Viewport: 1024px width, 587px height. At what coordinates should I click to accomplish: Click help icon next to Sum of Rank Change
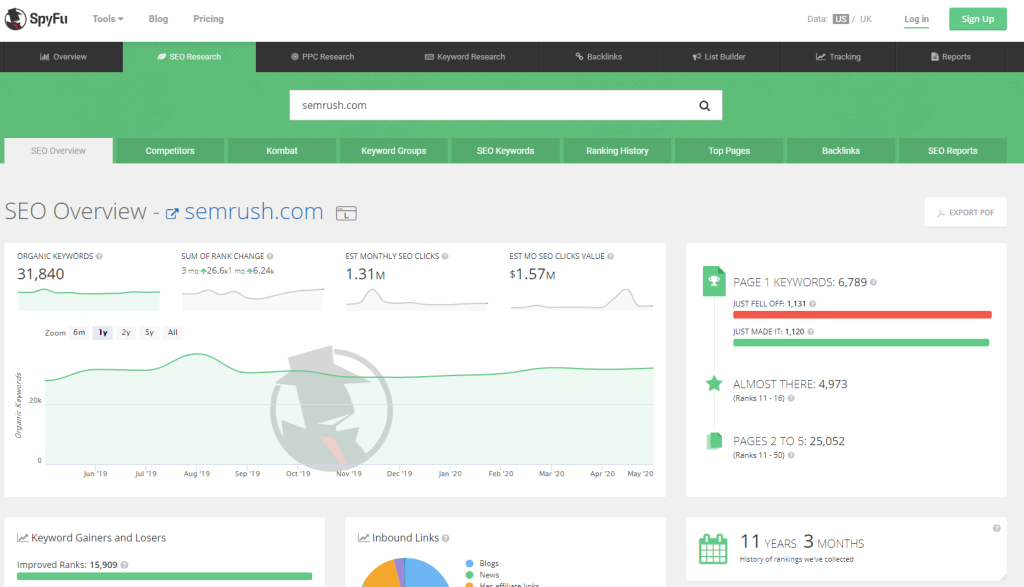[270, 257]
